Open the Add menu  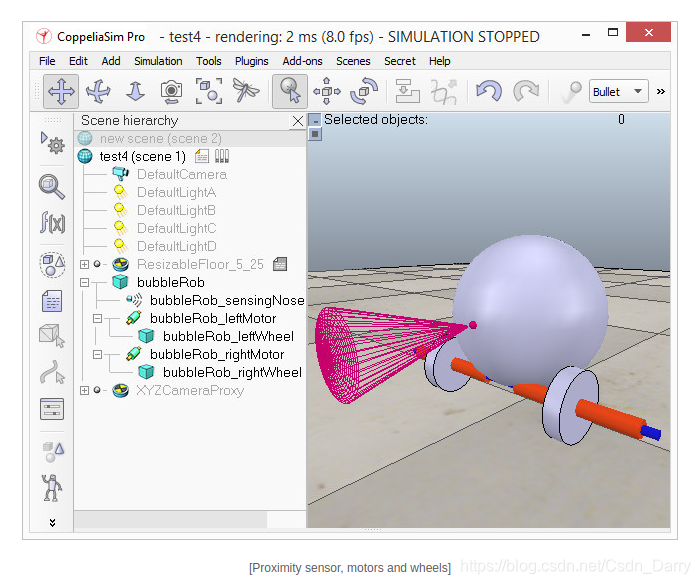[x=111, y=61]
